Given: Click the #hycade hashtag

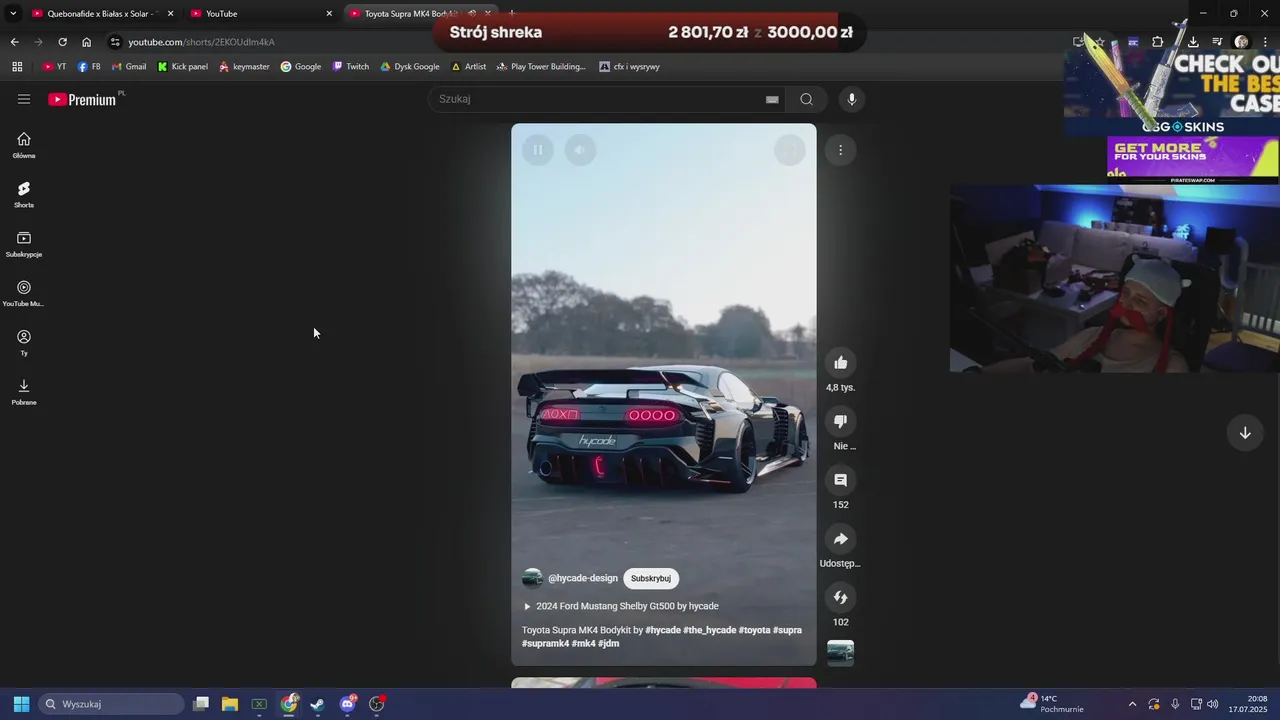Looking at the screenshot, I should click(663, 630).
